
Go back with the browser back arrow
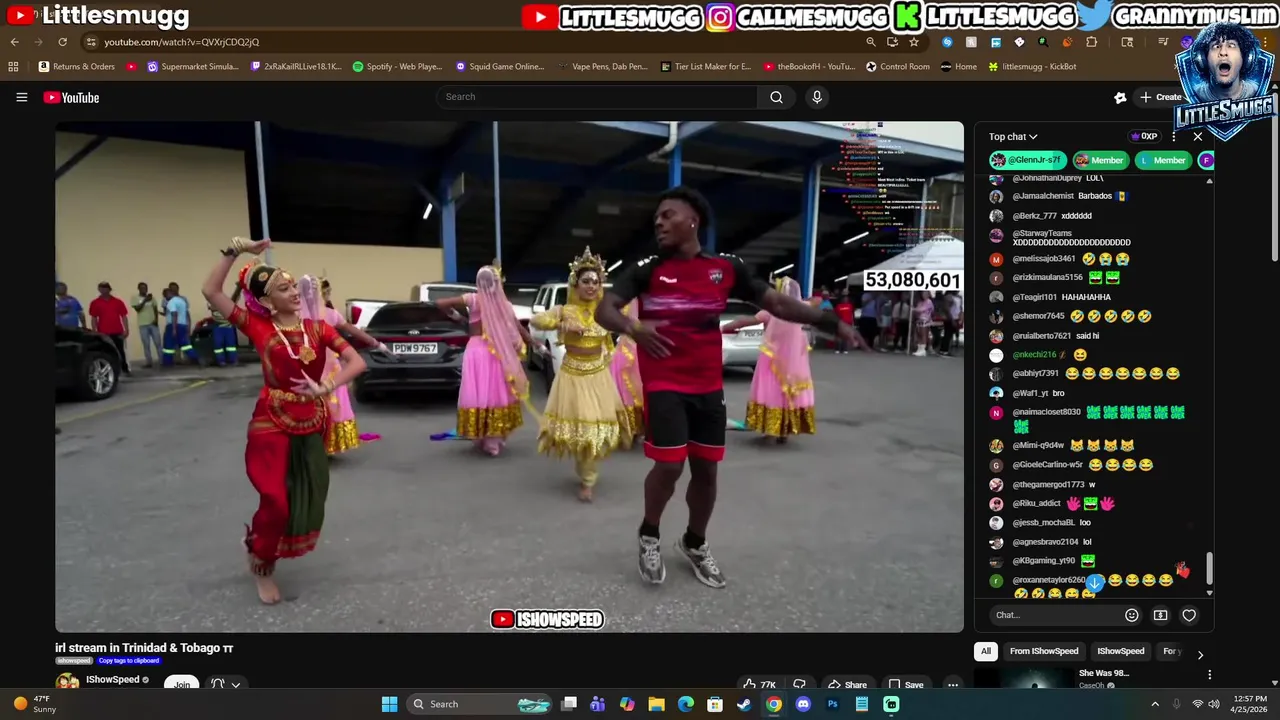coord(14,42)
